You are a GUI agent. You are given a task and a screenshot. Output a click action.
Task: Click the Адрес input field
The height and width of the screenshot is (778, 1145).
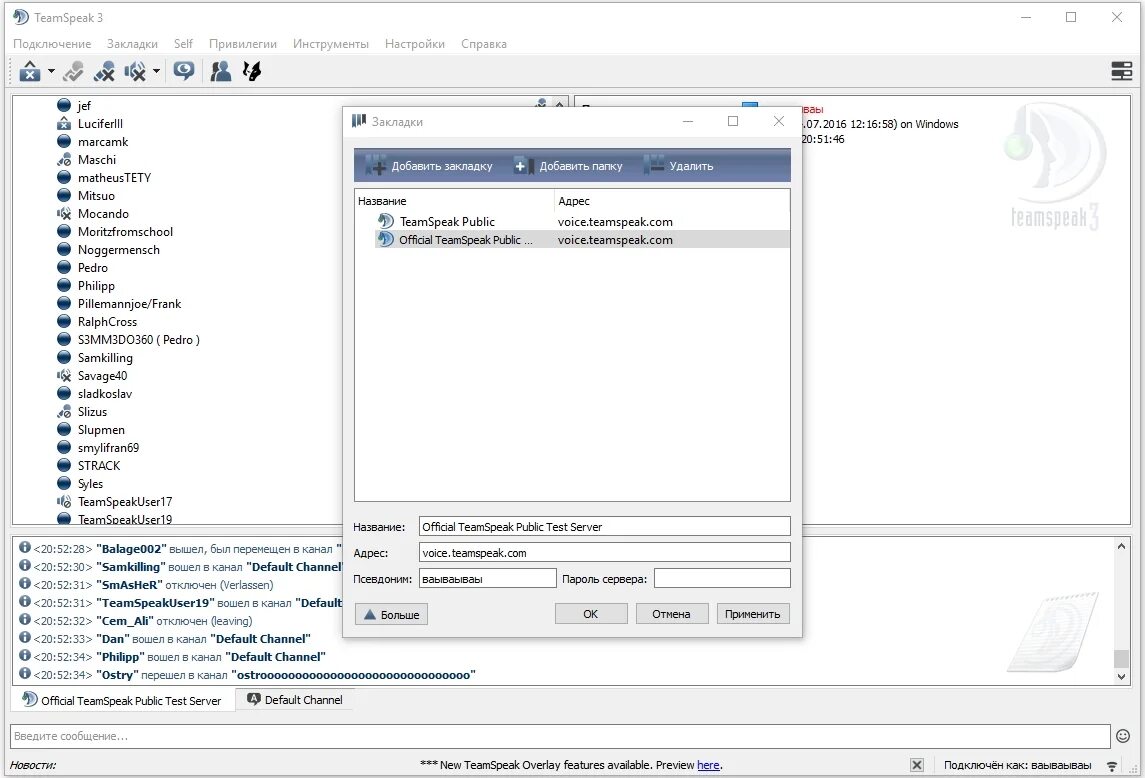click(x=605, y=553)
